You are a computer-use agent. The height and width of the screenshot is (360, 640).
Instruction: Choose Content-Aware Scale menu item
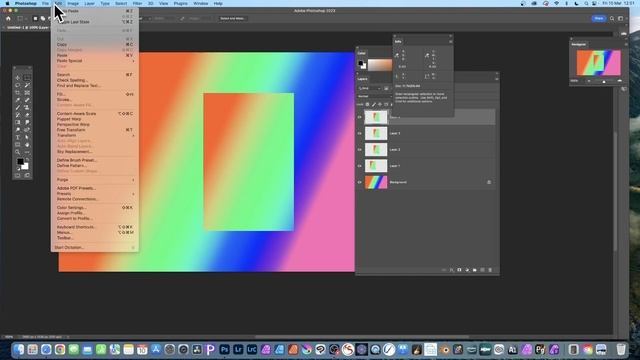pyautogui.click(x=95, y=113)
